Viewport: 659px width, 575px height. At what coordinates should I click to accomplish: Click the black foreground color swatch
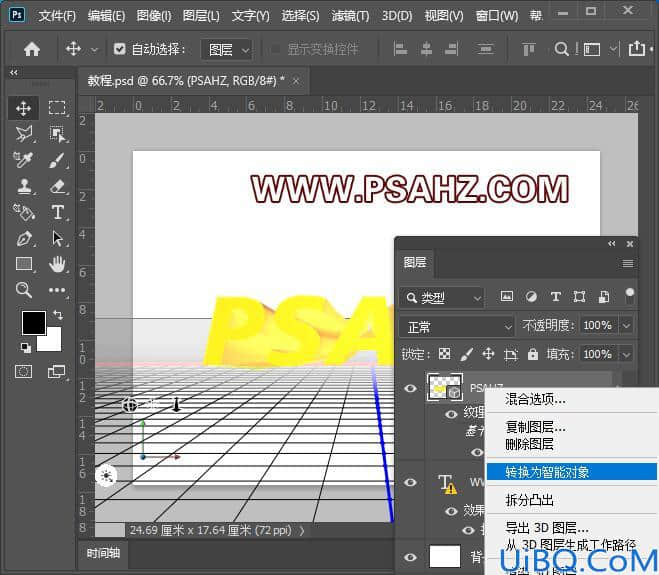point(34,323)
